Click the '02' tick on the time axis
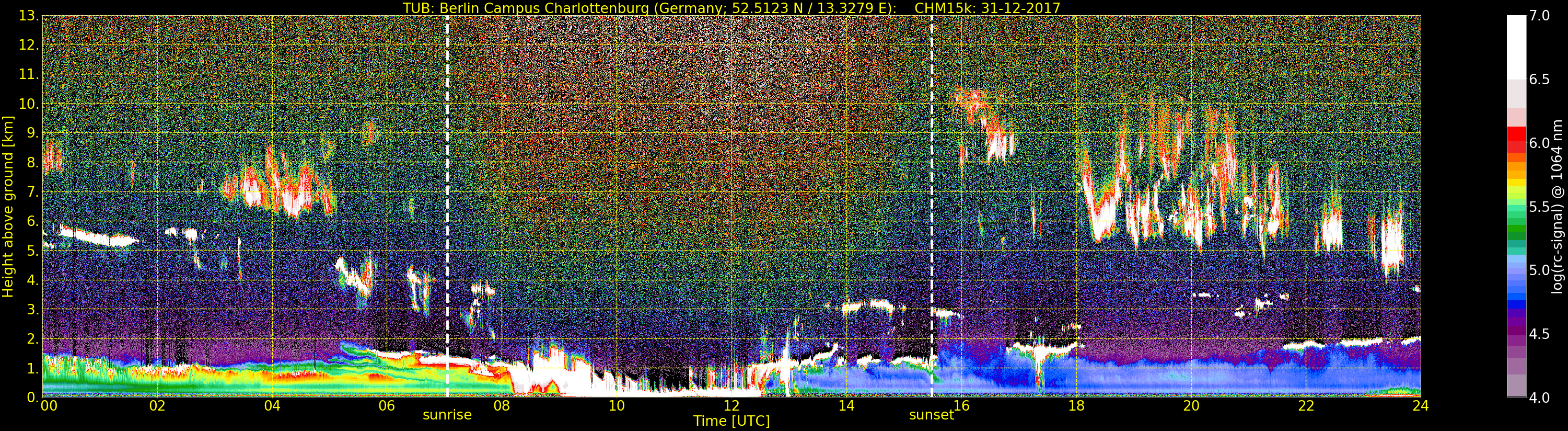Image resolution: width=1568 pixels, height=431 pixels. (157, 405)
